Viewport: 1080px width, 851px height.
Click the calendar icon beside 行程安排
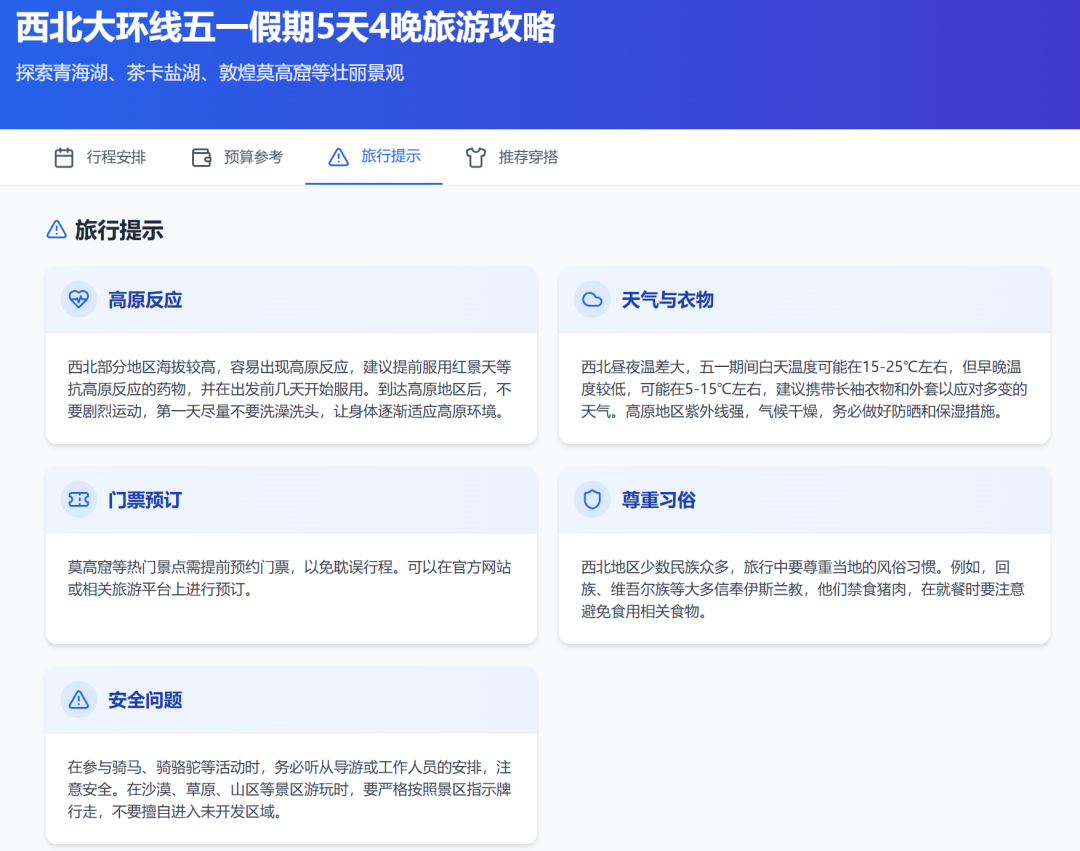[64, 158]
